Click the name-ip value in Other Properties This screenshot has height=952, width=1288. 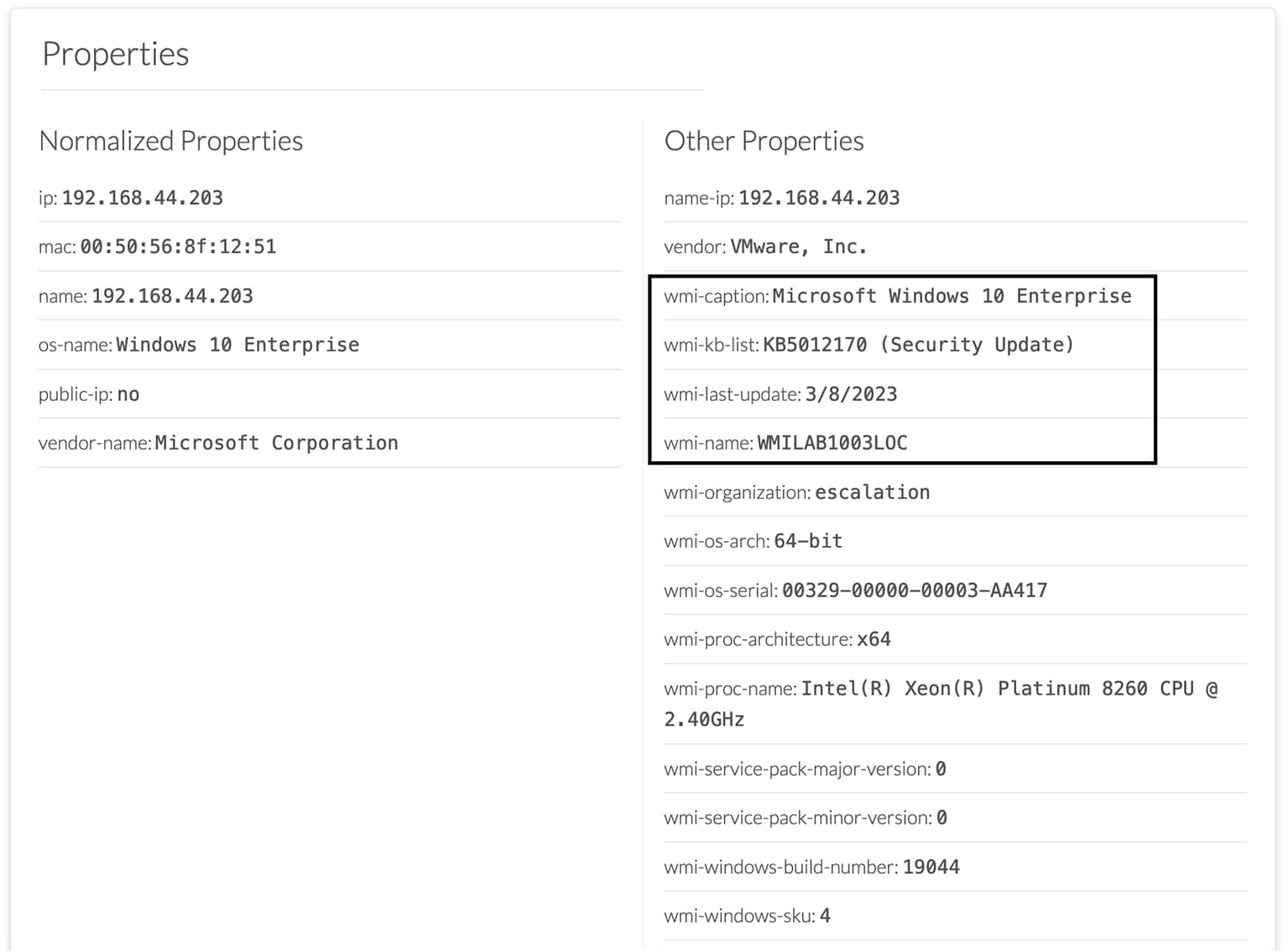coord(819,198)
